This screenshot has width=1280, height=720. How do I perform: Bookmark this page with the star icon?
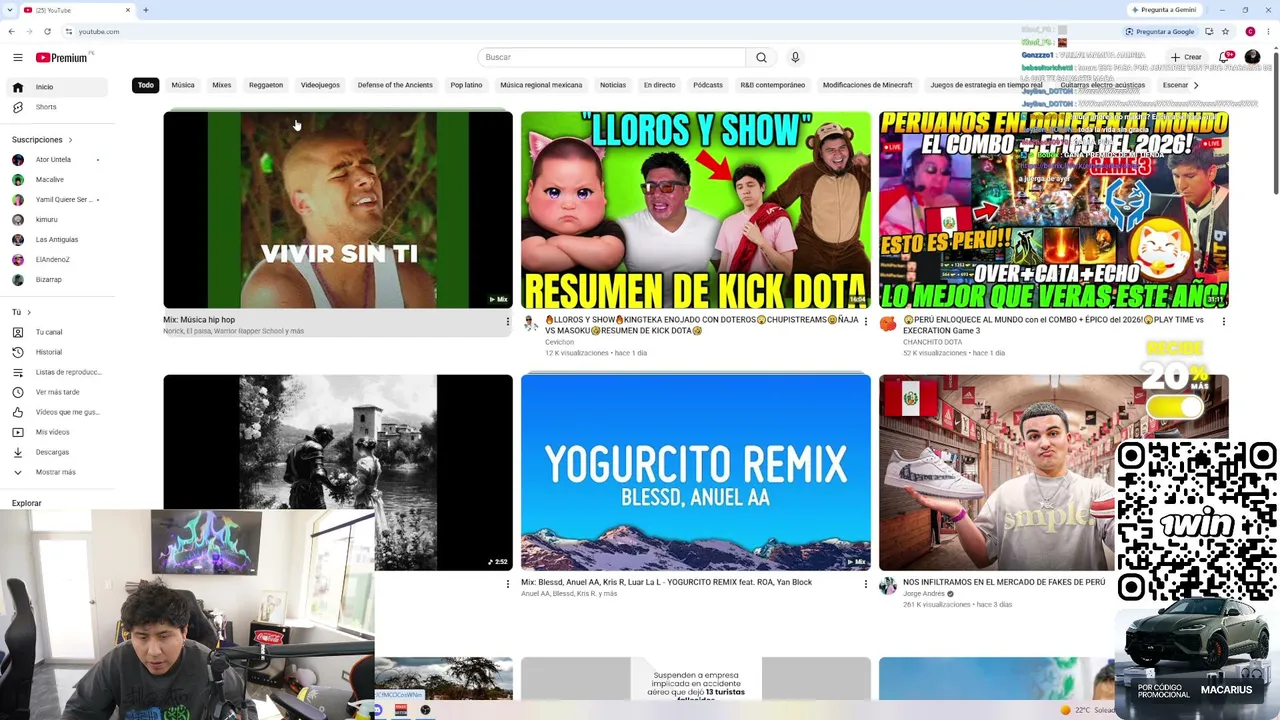[x=1225, y=31]
